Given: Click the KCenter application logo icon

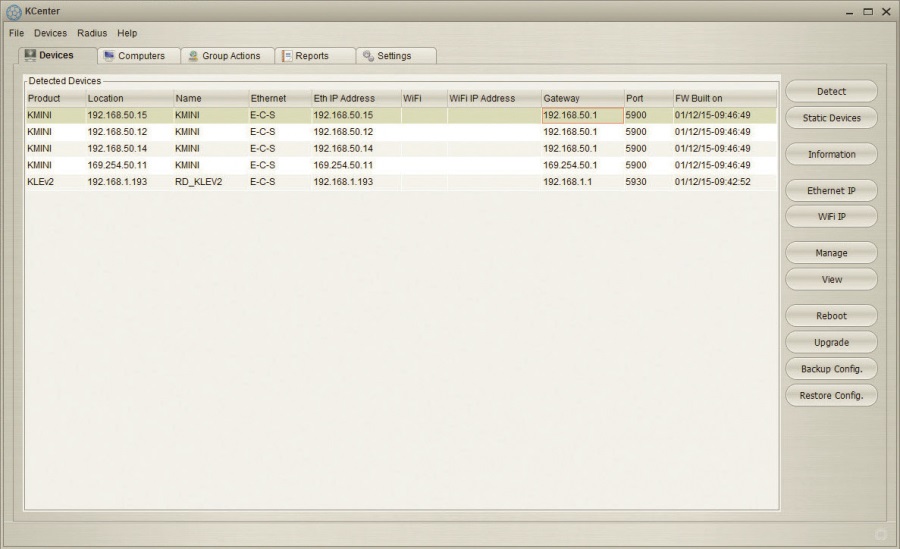Looking at the screenshot, I should pos(14,11).
